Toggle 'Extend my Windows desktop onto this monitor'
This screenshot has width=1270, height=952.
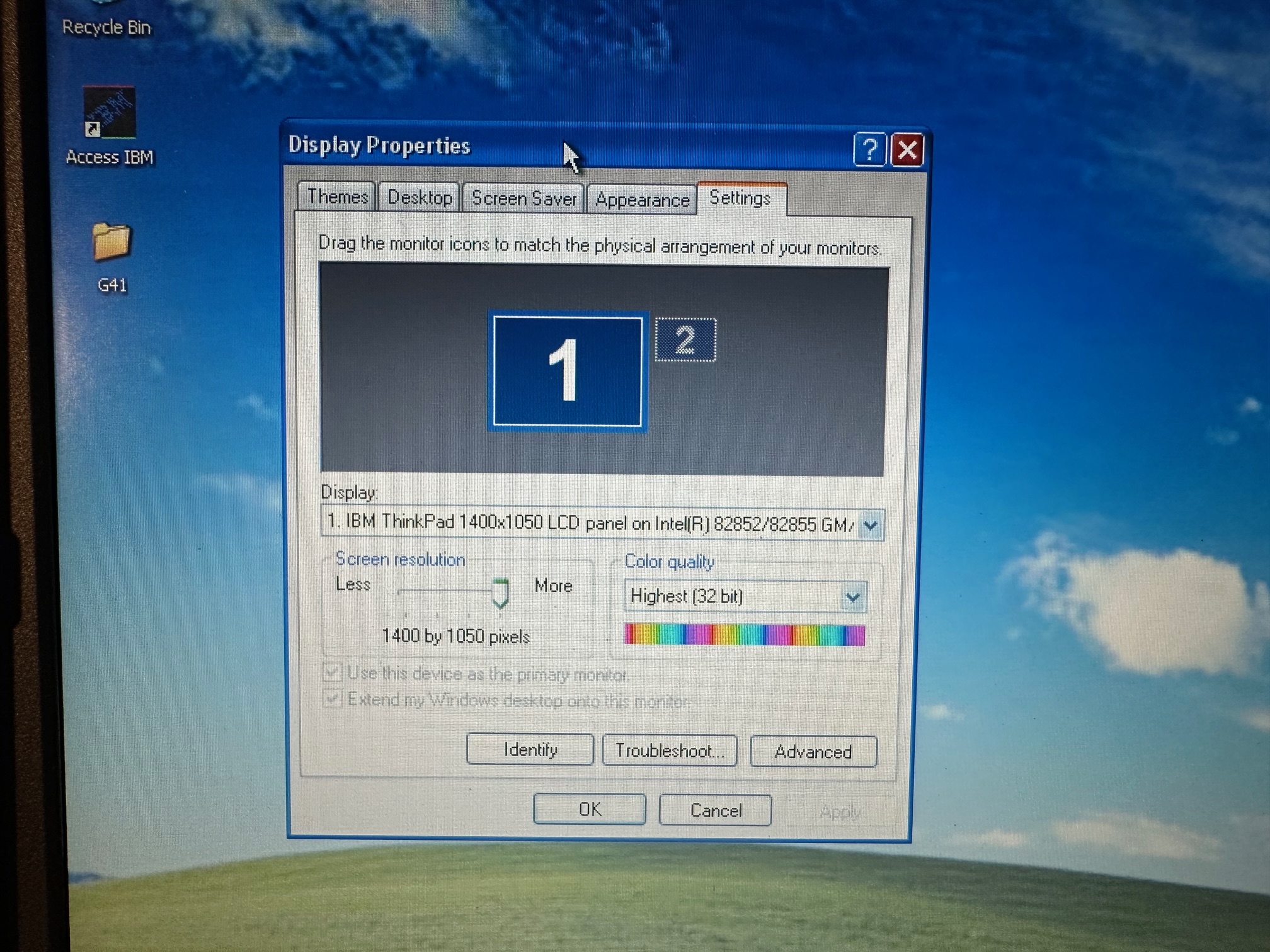coord(332,699)
